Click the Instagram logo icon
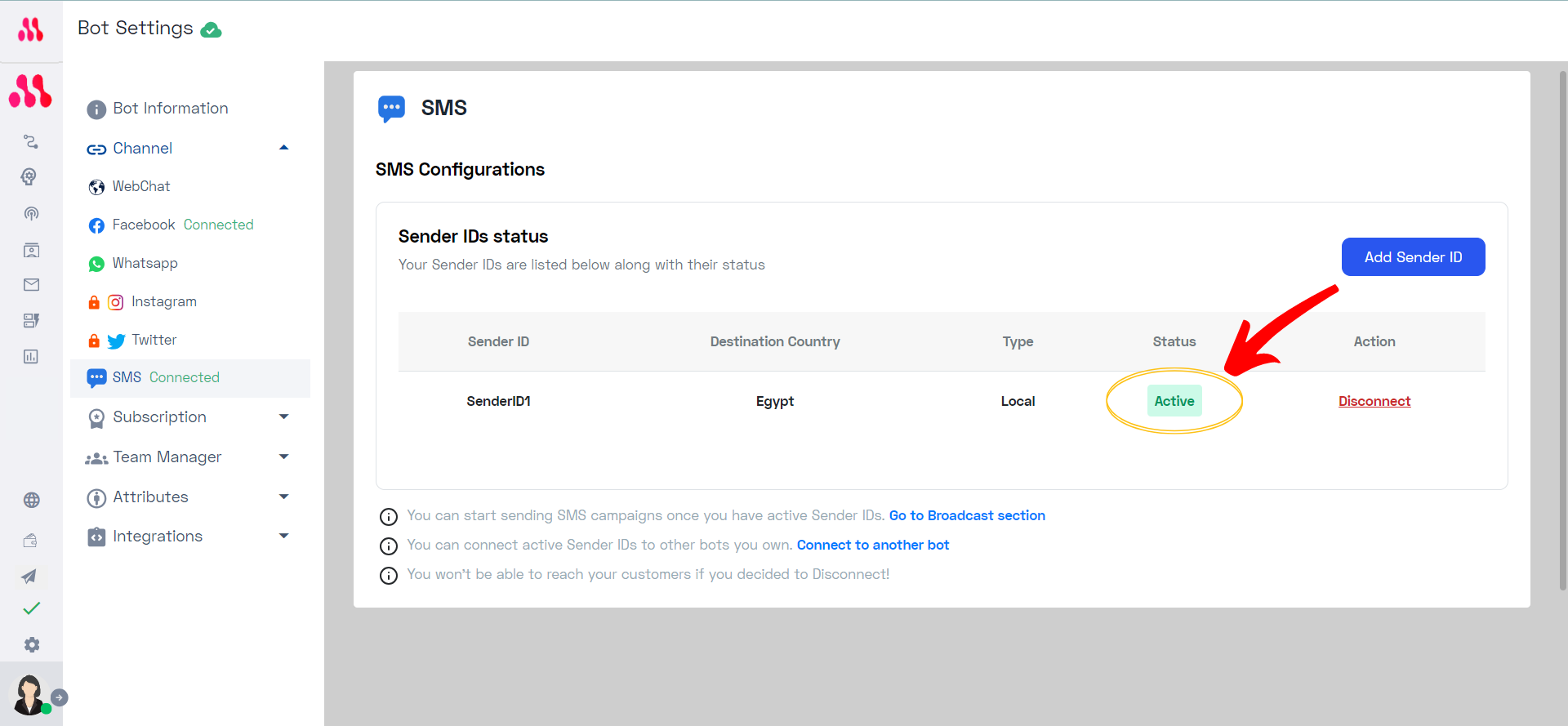 (116, 302)
